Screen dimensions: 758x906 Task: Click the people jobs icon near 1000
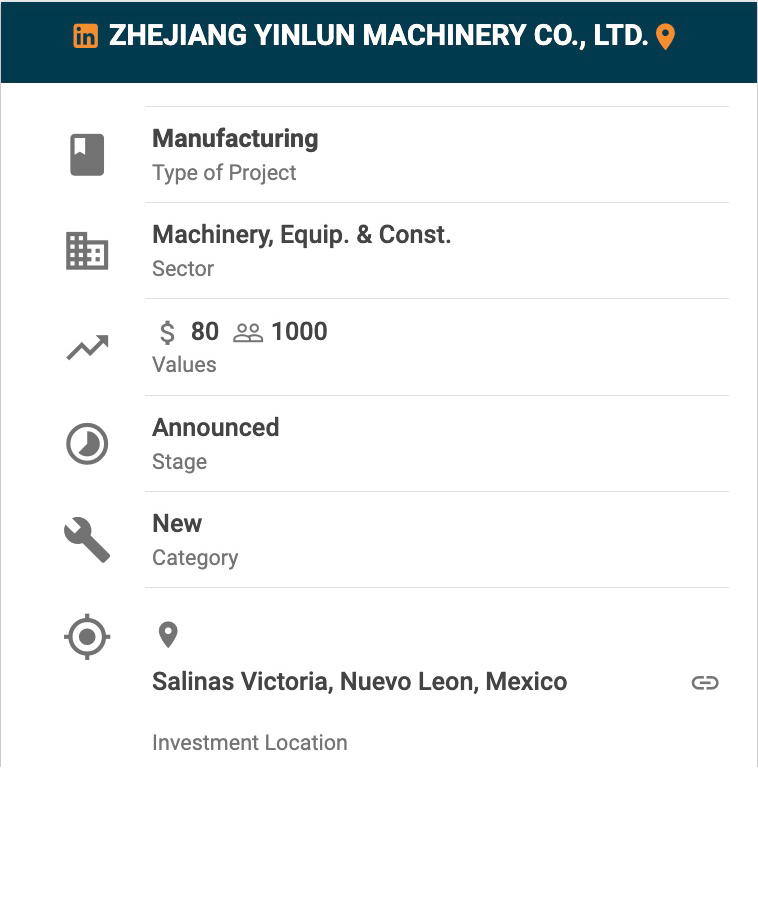[x=247, y=333]
